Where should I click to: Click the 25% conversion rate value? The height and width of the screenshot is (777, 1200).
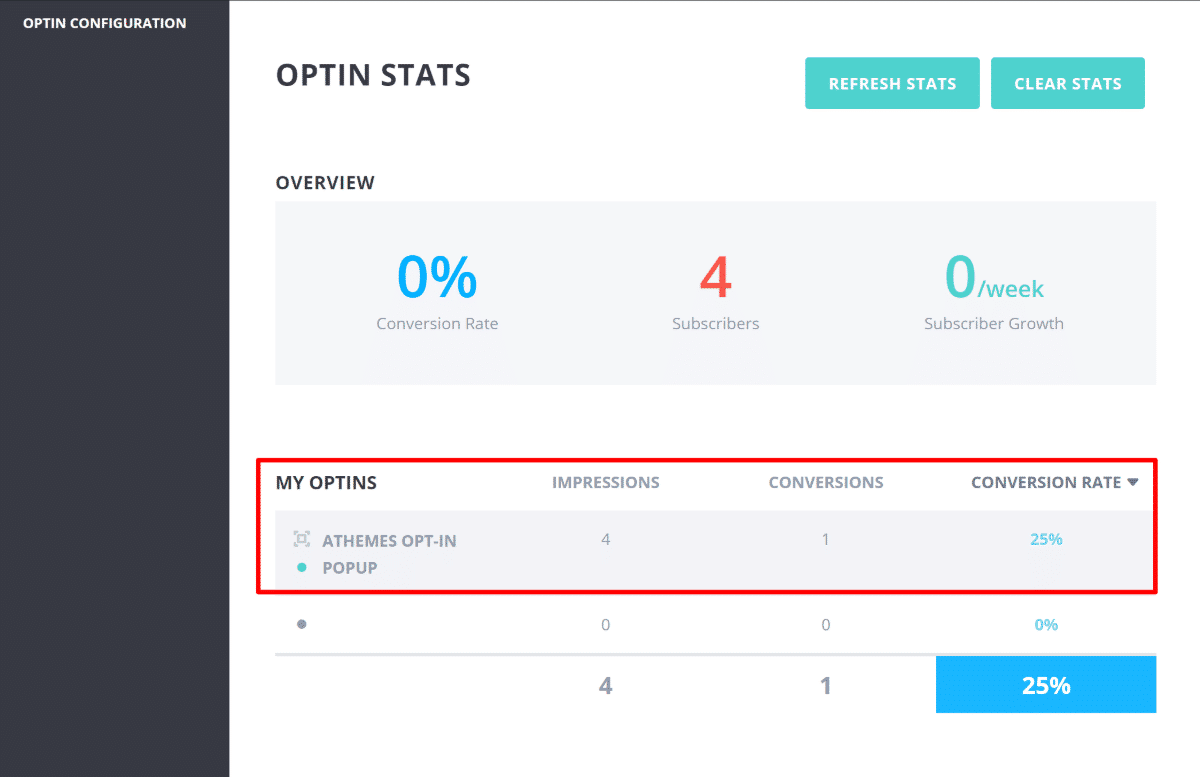click(x=1046, y=538)
